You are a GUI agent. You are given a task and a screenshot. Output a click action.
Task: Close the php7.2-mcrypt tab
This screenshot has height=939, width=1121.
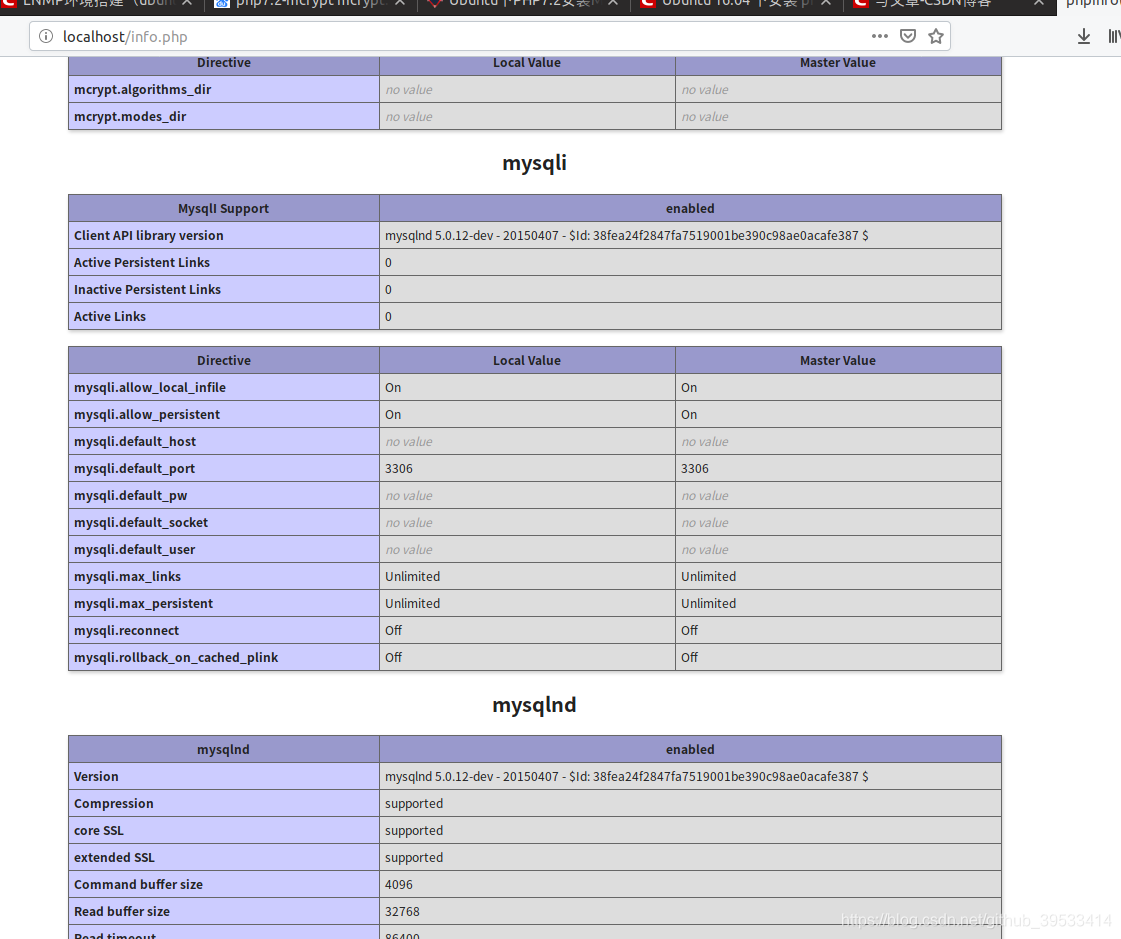point(400,4)
